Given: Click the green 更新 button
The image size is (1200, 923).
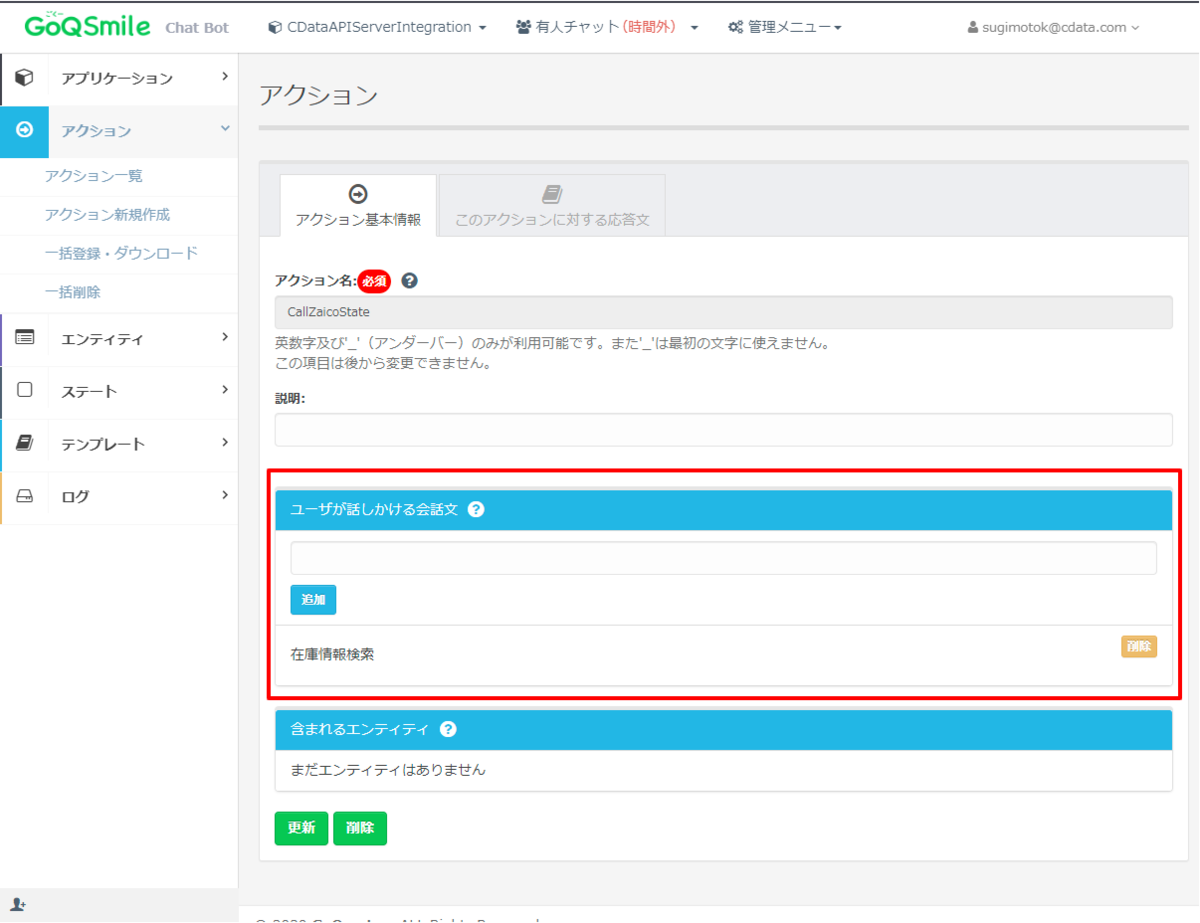Looking at the screenshot, I should tap(301, 828).
